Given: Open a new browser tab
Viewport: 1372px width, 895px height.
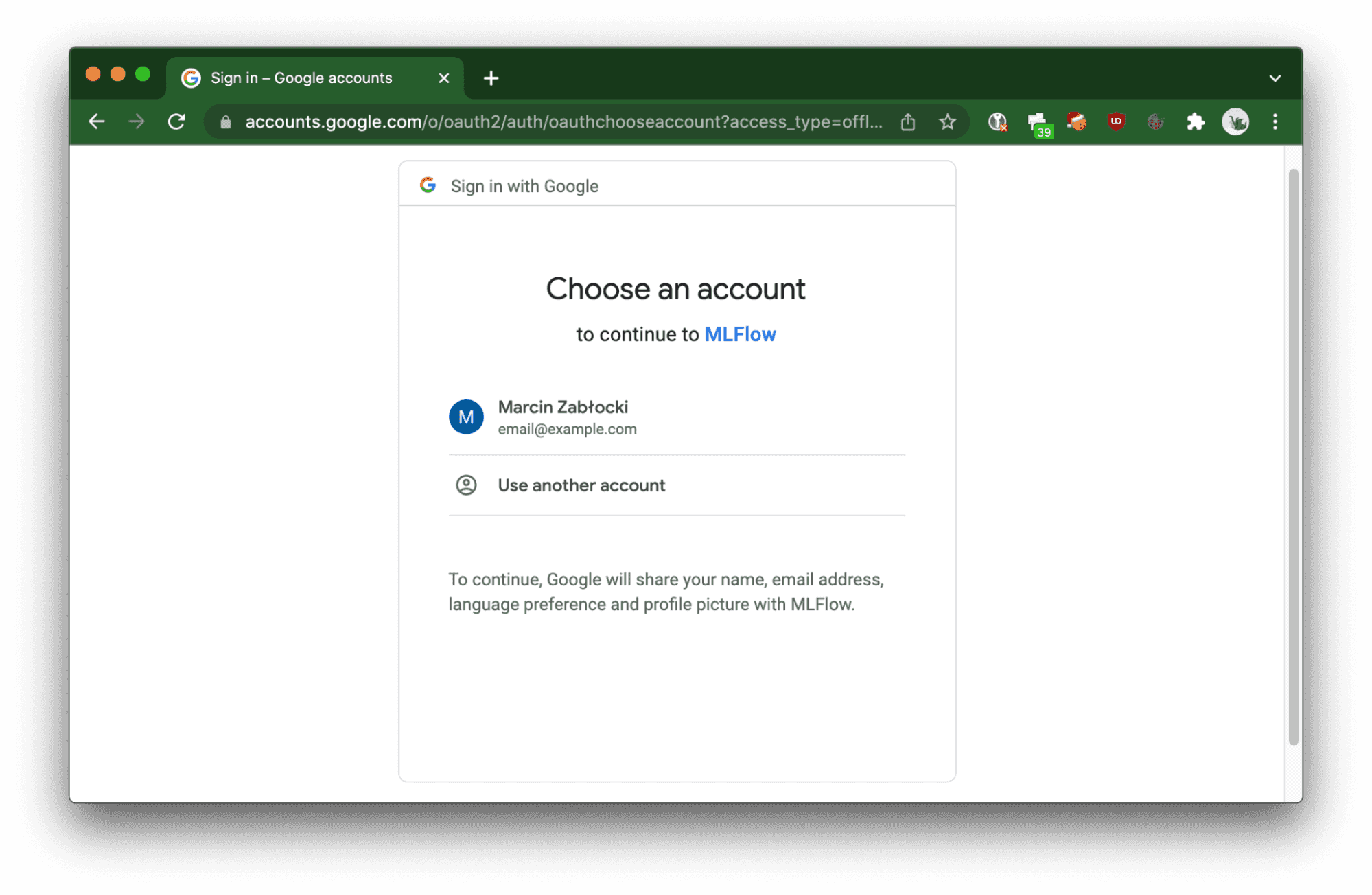Looking at the screenshot, I should [491, 78].
